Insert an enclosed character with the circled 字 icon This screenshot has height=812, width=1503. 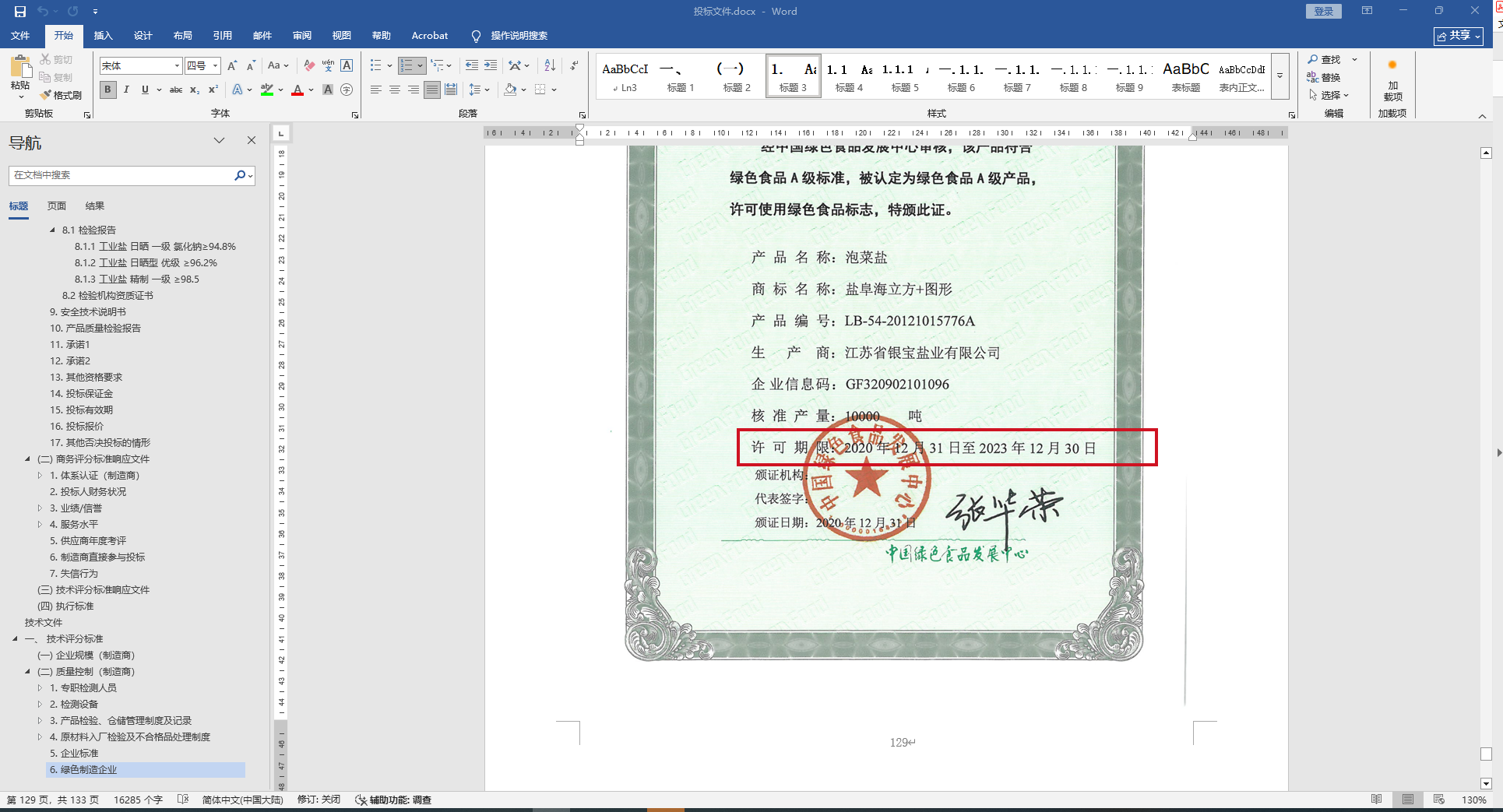pos(347,90)
